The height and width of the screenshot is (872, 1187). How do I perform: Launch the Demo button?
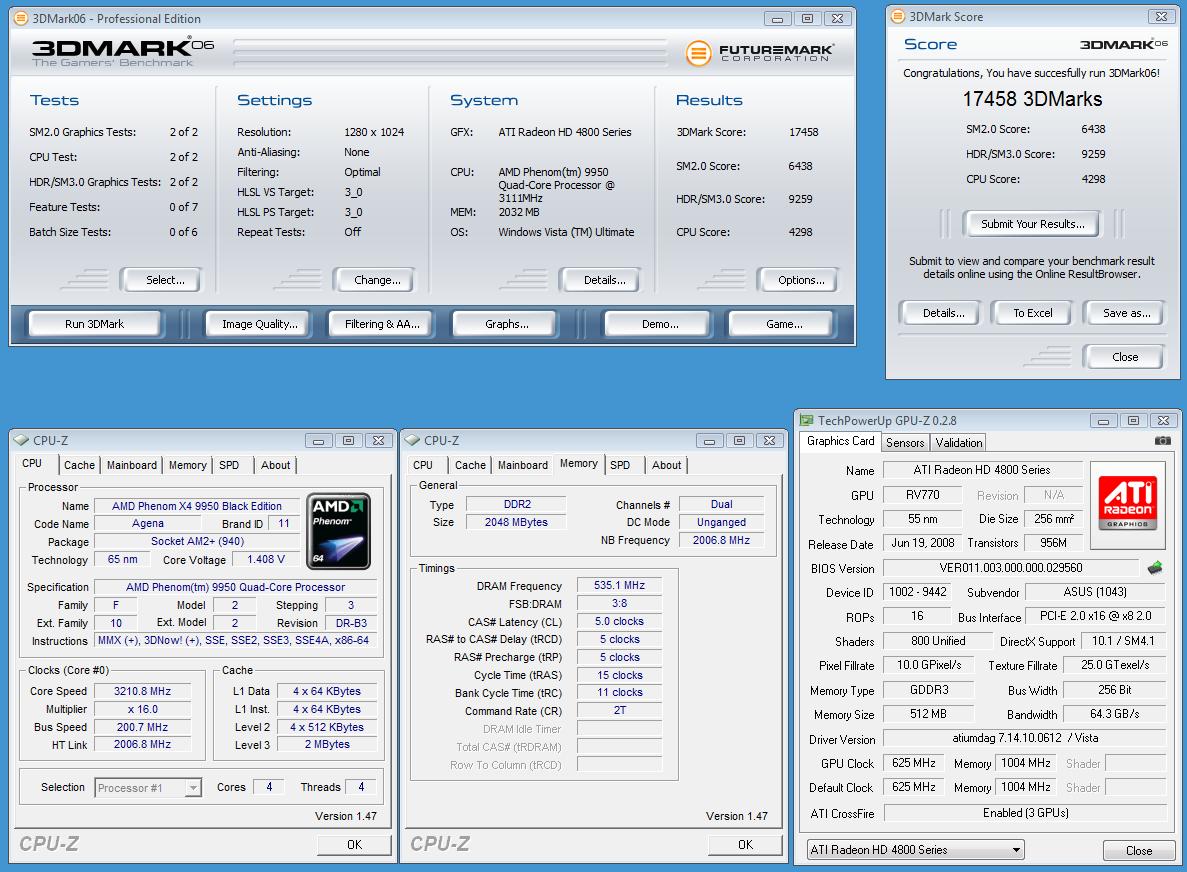click(660, 324)
